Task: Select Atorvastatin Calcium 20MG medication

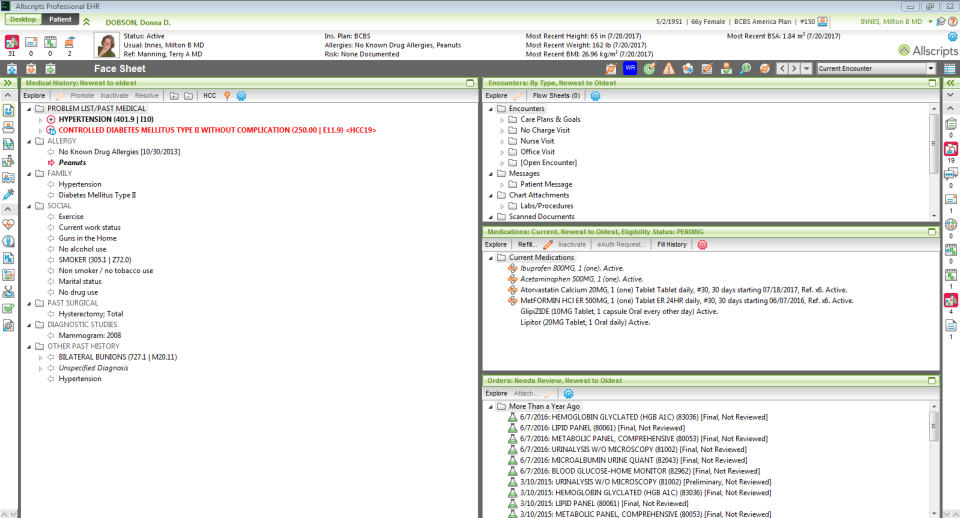Action: tap(684, 290)
